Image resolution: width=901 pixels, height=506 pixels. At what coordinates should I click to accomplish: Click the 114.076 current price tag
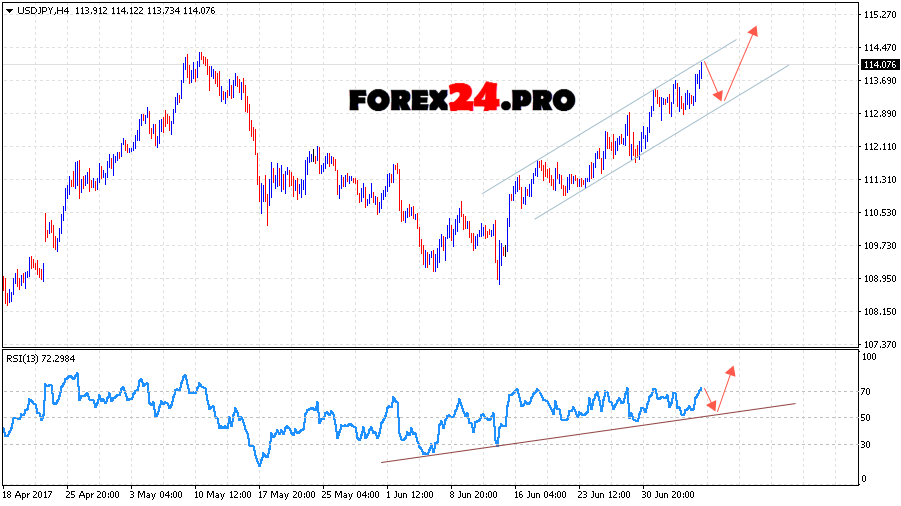click(x=878, y=66)
